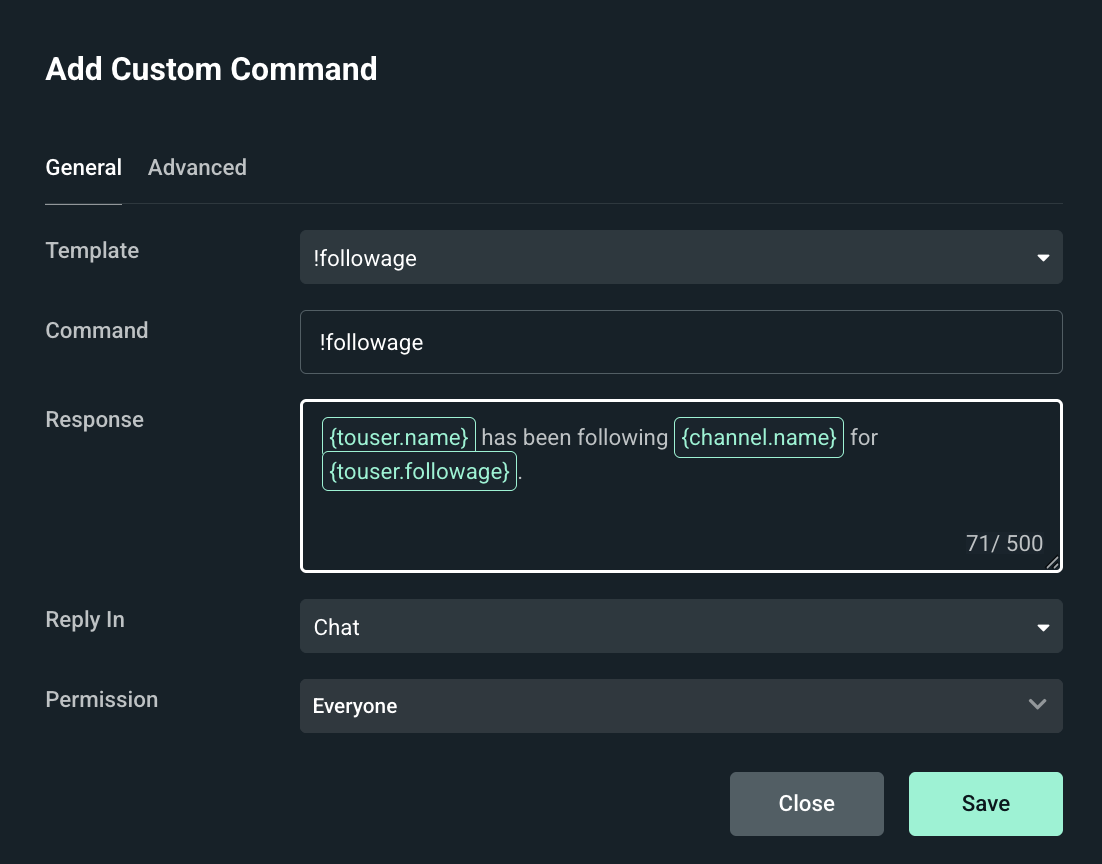Screen dimensions: 1102x864
Task: Select the General tab
Action: pyautogui.click(x=84, y=167)
